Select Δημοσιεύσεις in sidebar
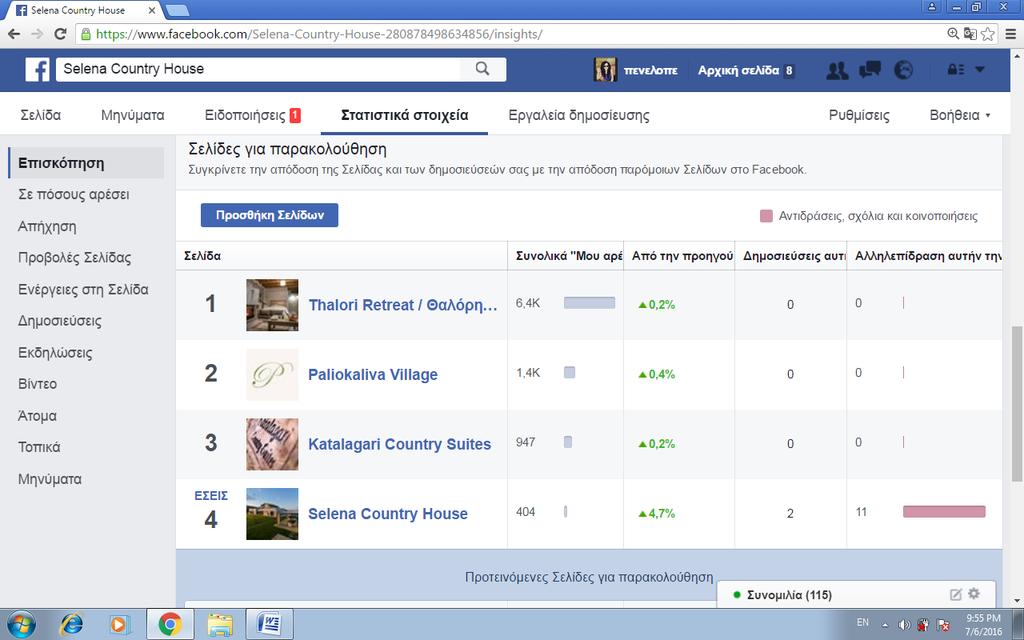 click(59, 321)
